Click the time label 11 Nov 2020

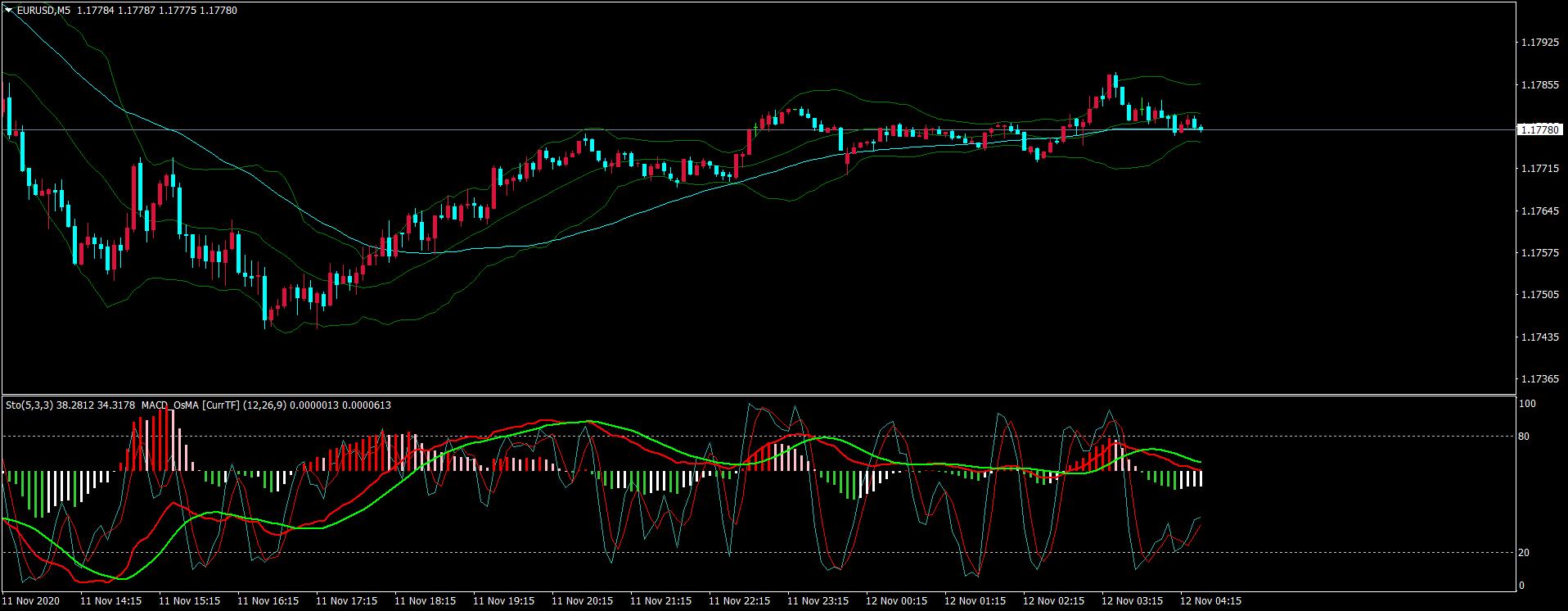pos(31,601)
